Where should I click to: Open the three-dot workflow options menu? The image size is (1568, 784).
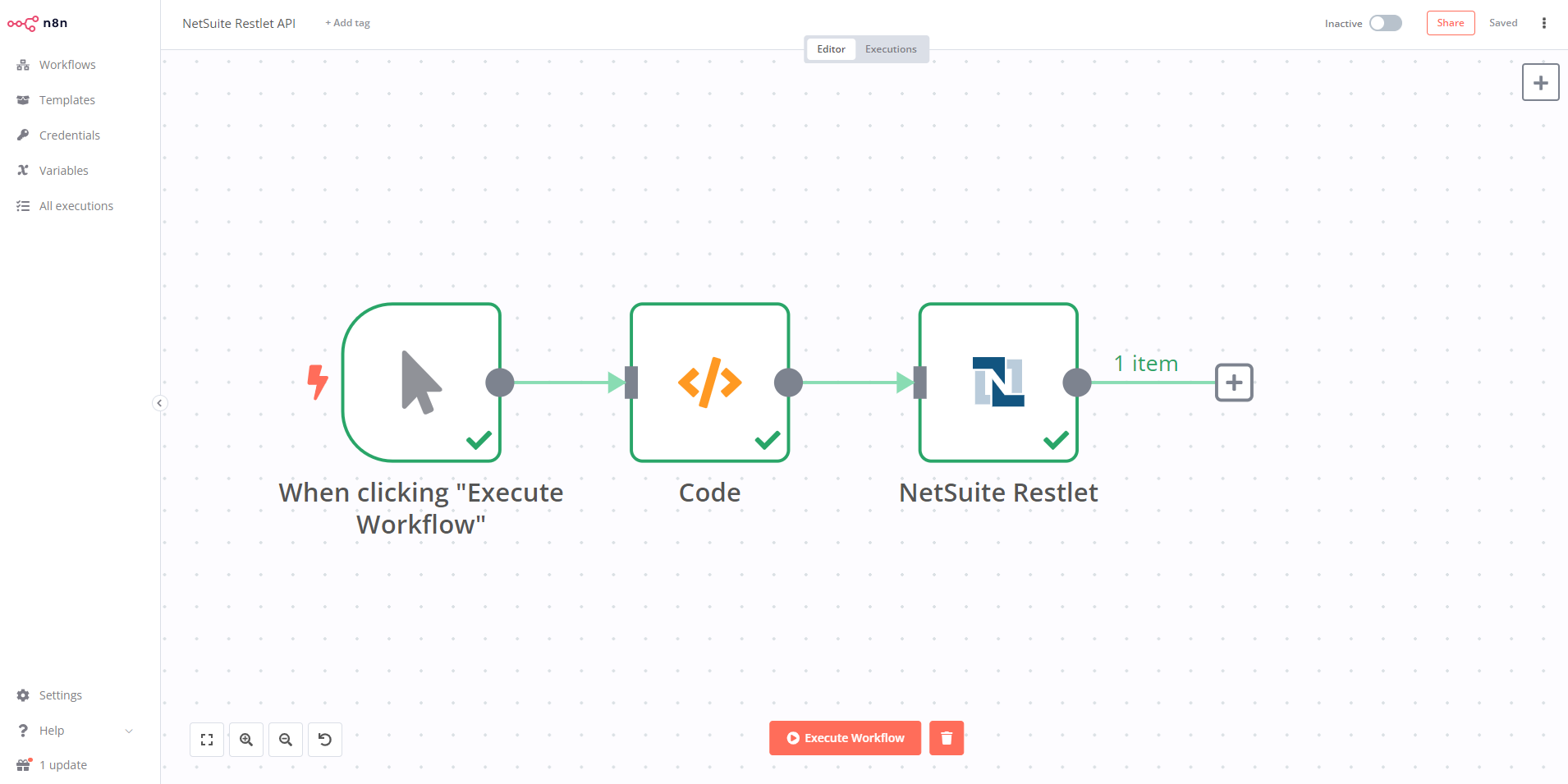(1544, 23)
